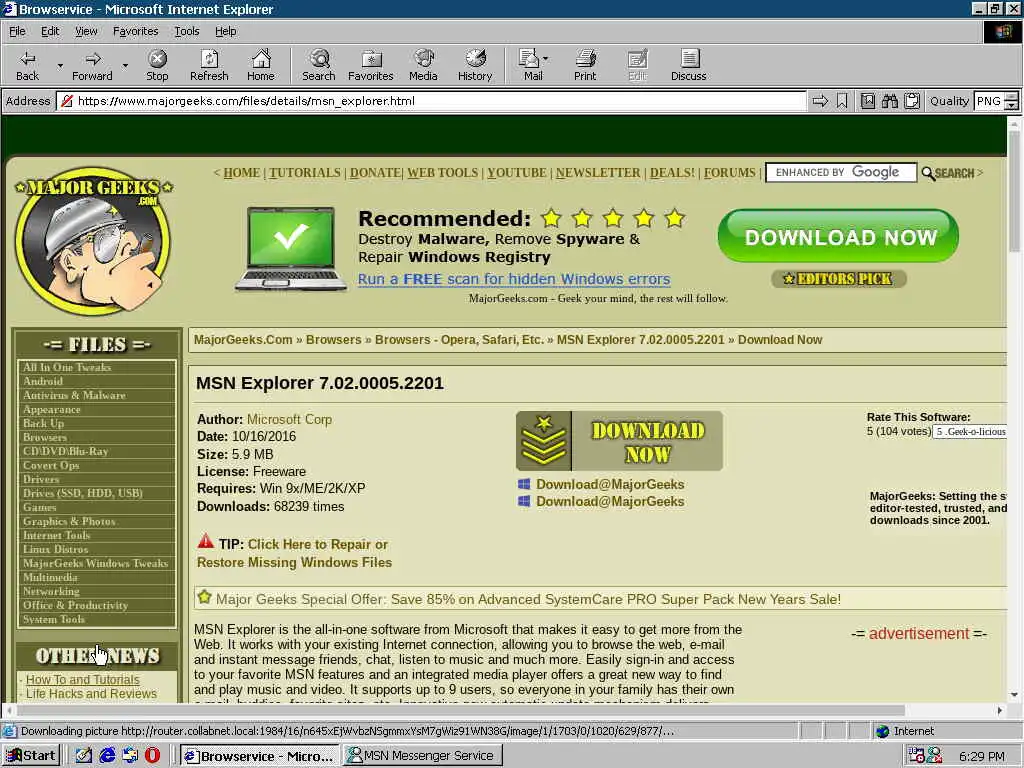Open the Media pane

423,65
